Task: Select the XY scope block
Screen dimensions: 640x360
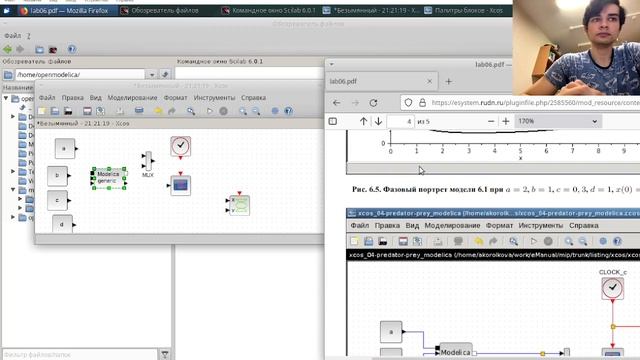Action: [x=239, y=205]
